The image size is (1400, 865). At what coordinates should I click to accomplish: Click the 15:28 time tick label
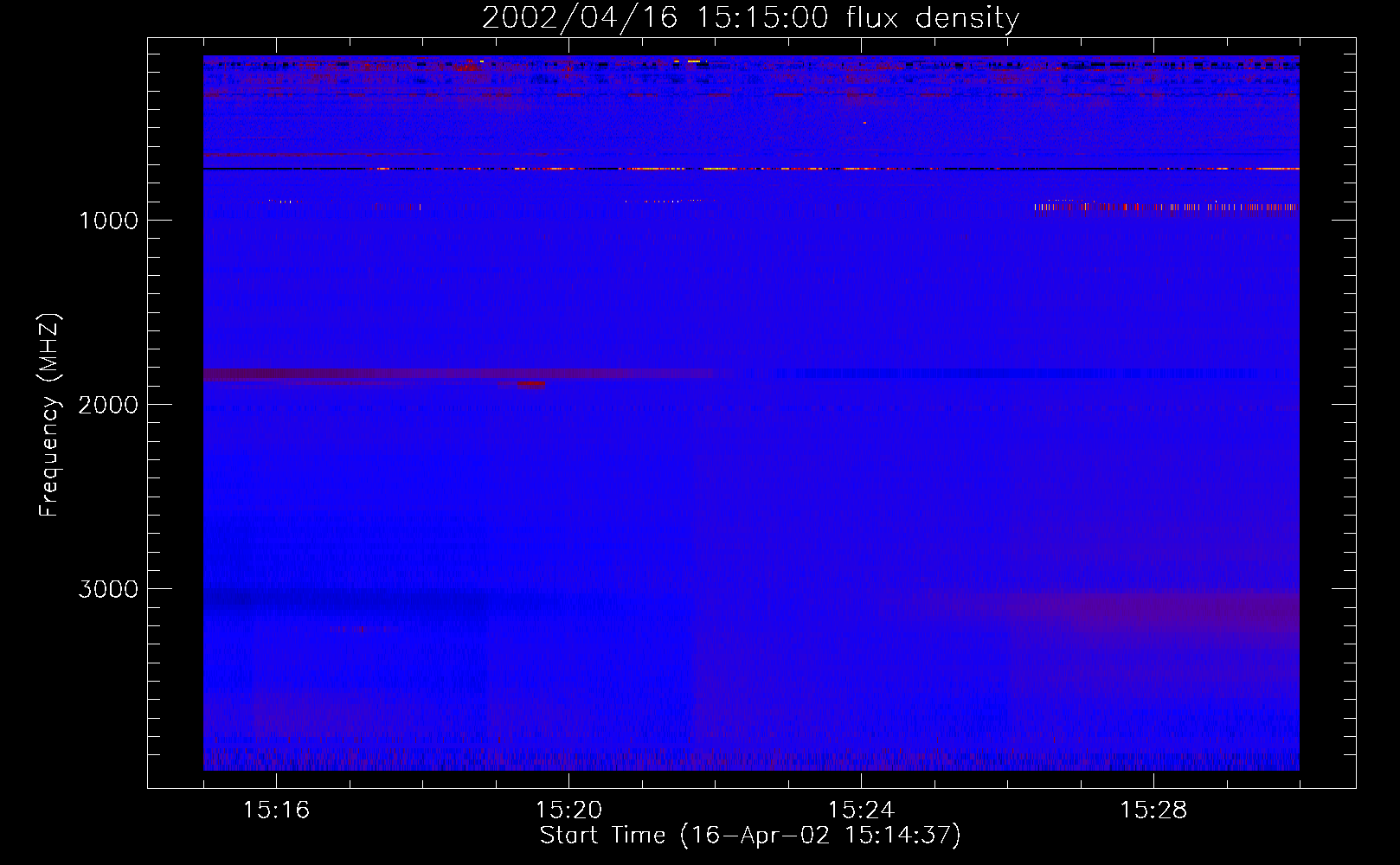(x=1153, y=811)
